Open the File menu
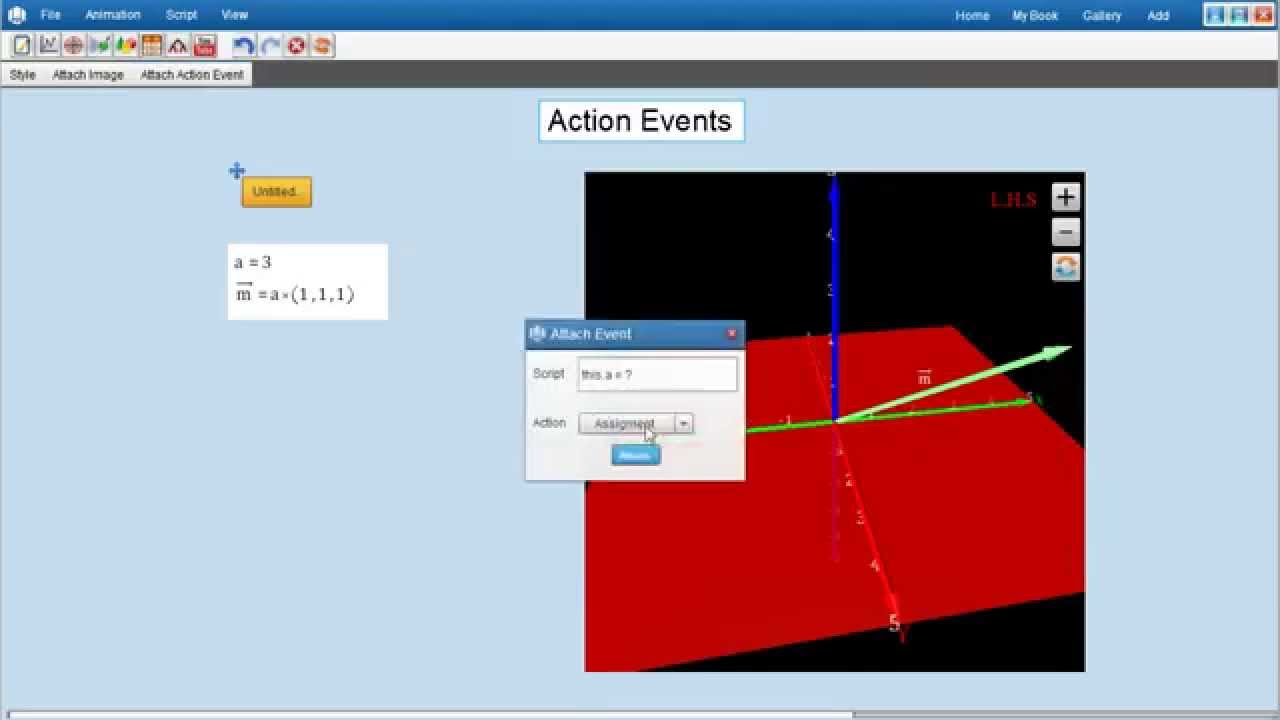Viewport: 1280px width, 720px height. pos(50,15)
